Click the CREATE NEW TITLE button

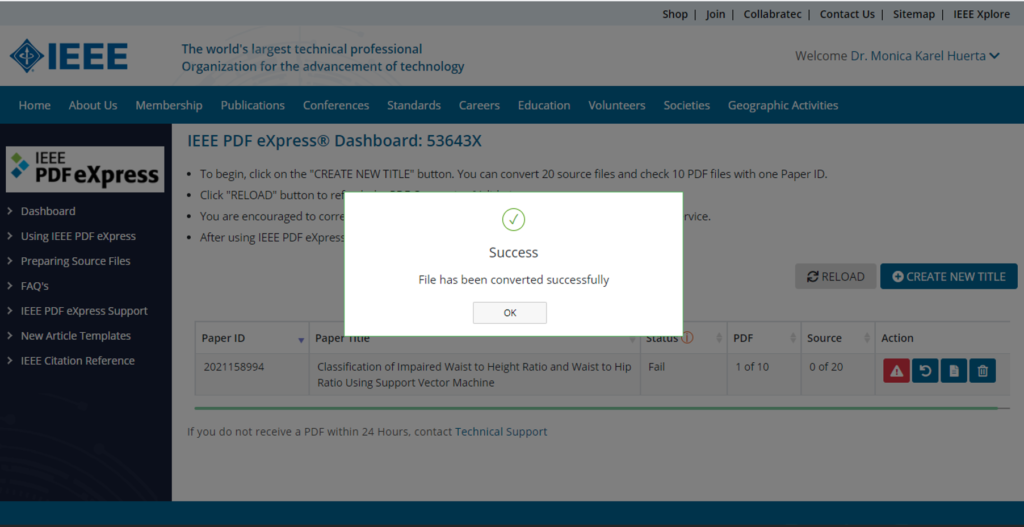pyautogui.click(x=948, y=276)
